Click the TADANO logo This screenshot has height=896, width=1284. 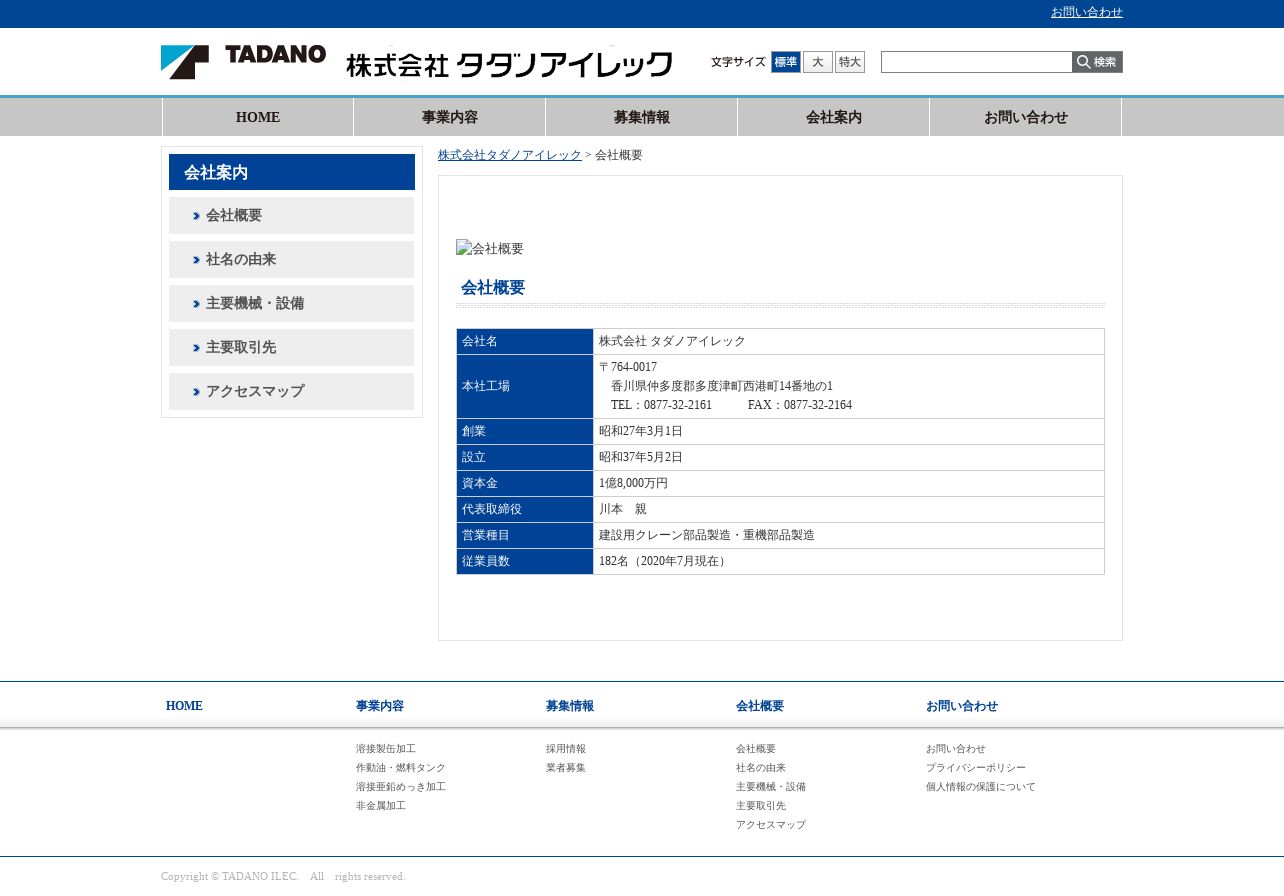(243, 62)
